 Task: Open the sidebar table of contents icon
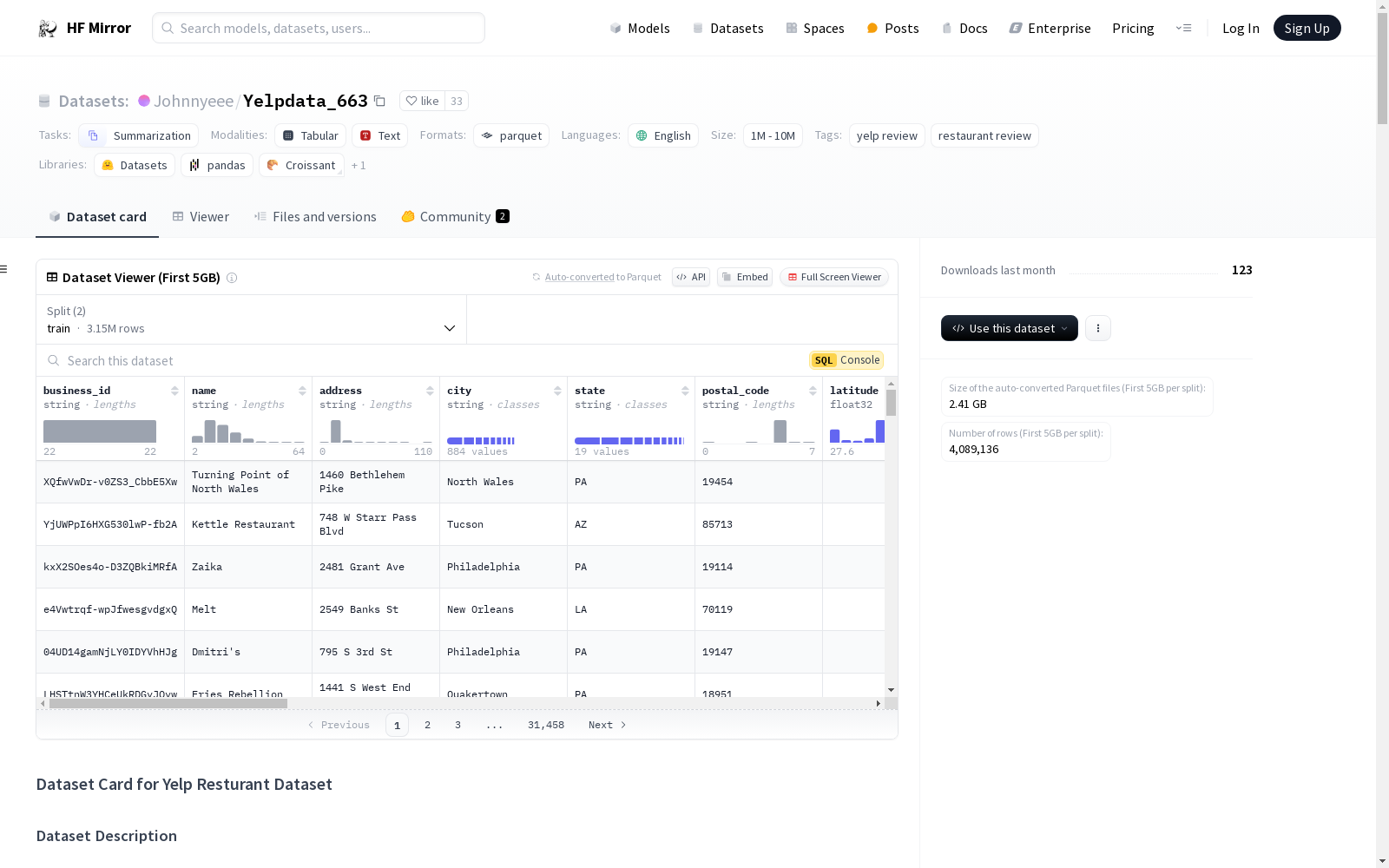(x=4, y=269)
